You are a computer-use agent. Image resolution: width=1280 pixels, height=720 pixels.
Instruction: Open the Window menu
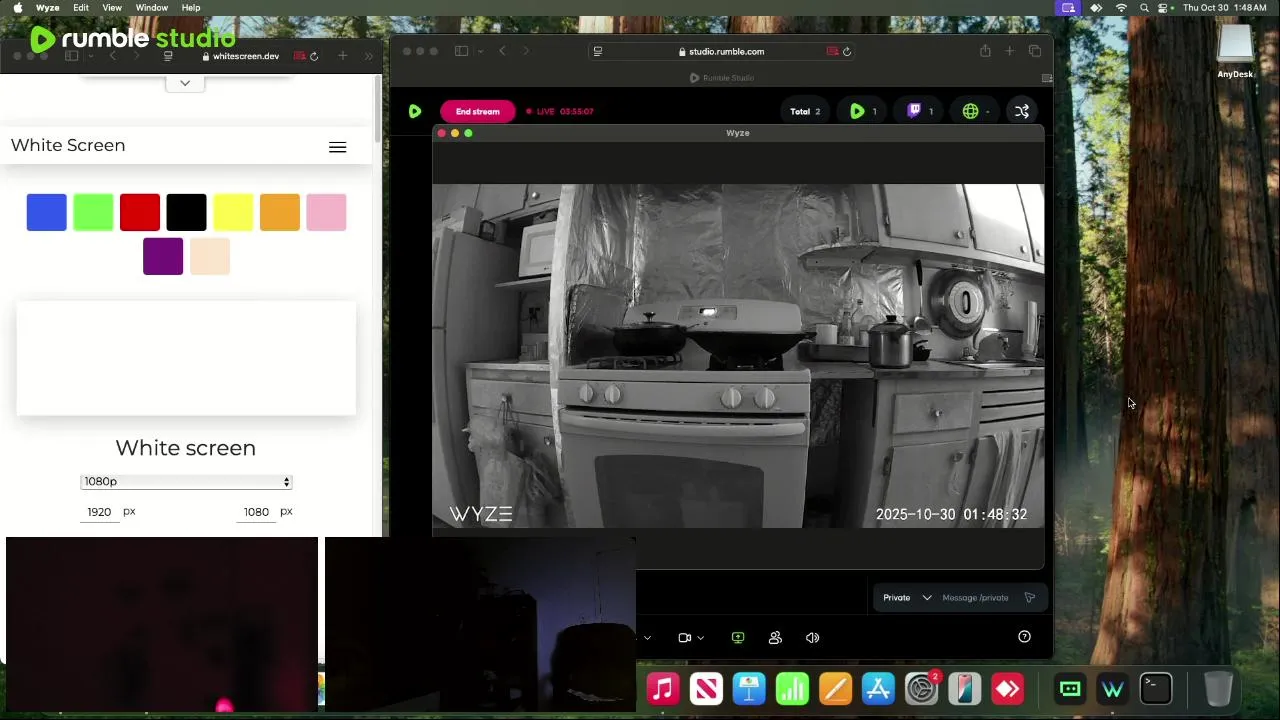pos(152,8)
